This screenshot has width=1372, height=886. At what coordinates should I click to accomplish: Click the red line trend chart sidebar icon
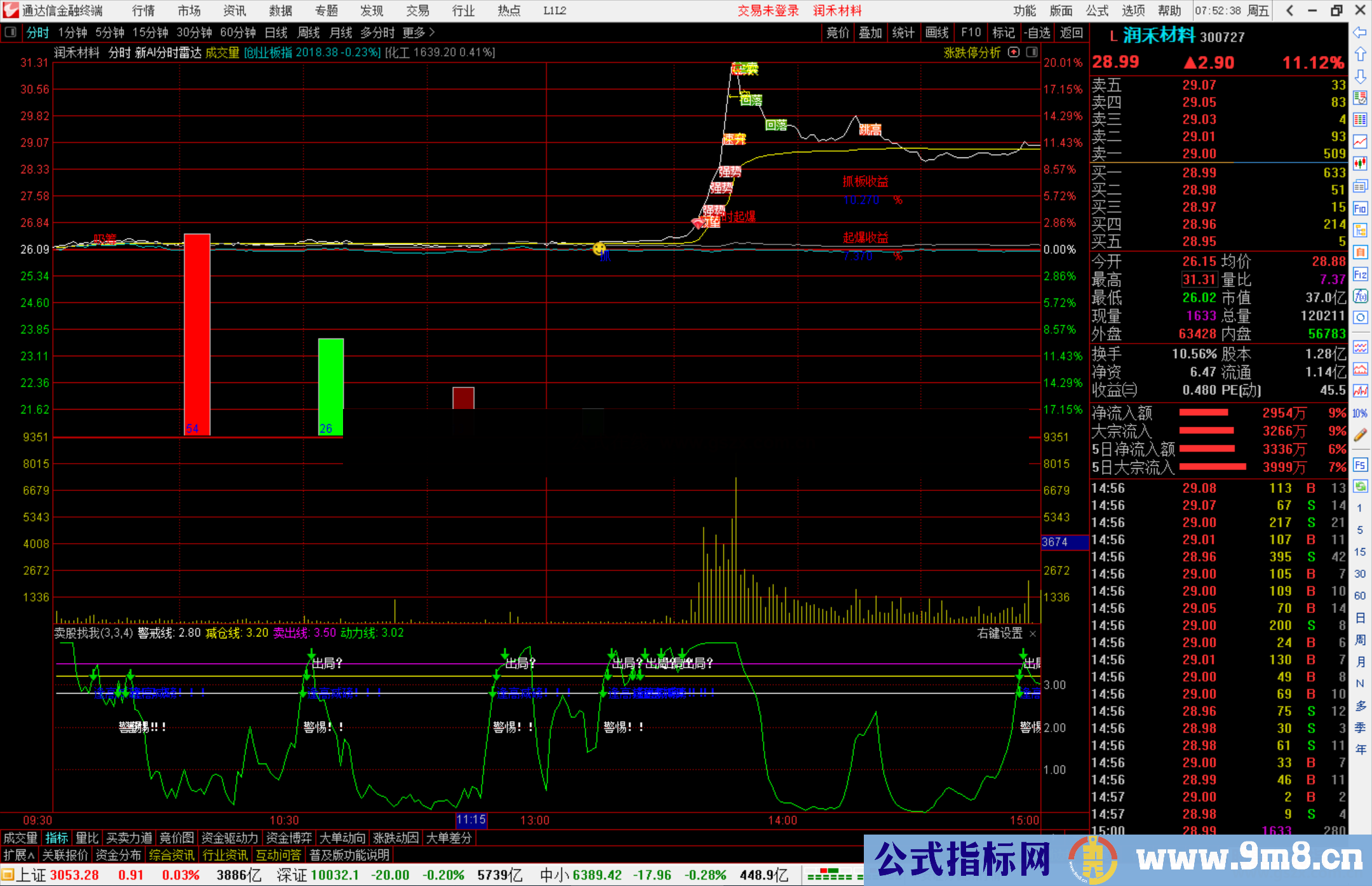click(x=1360, y=142)
